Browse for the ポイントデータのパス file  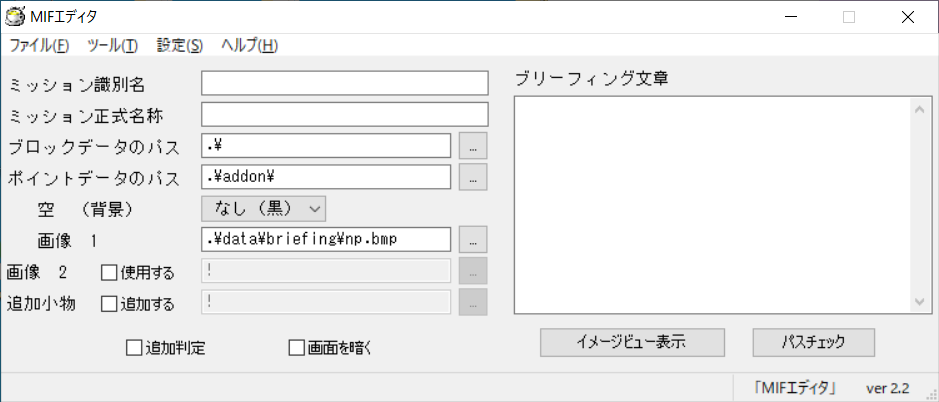[x=473, y=177]
